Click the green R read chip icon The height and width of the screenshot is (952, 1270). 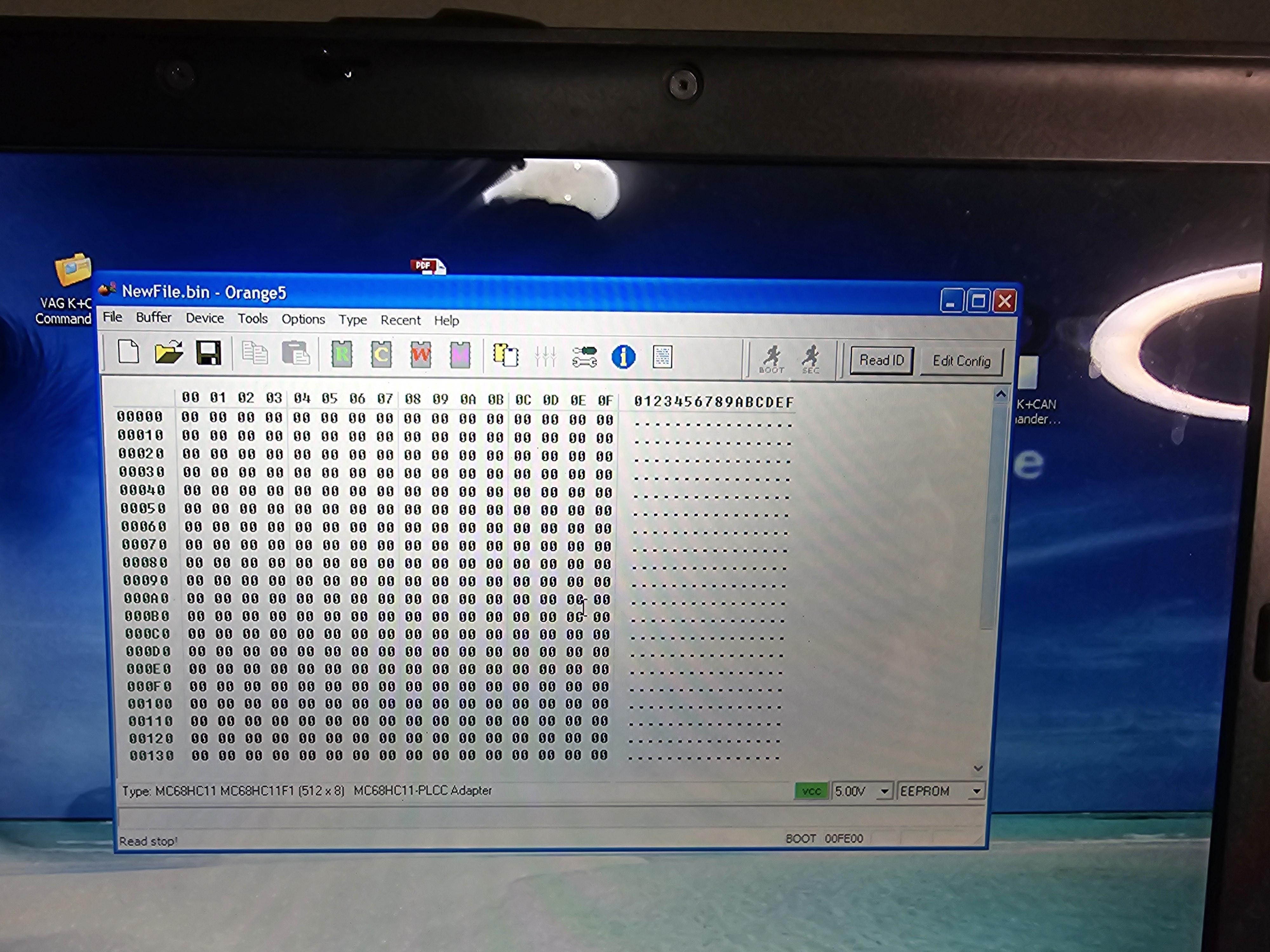click(x=342, y=355)
